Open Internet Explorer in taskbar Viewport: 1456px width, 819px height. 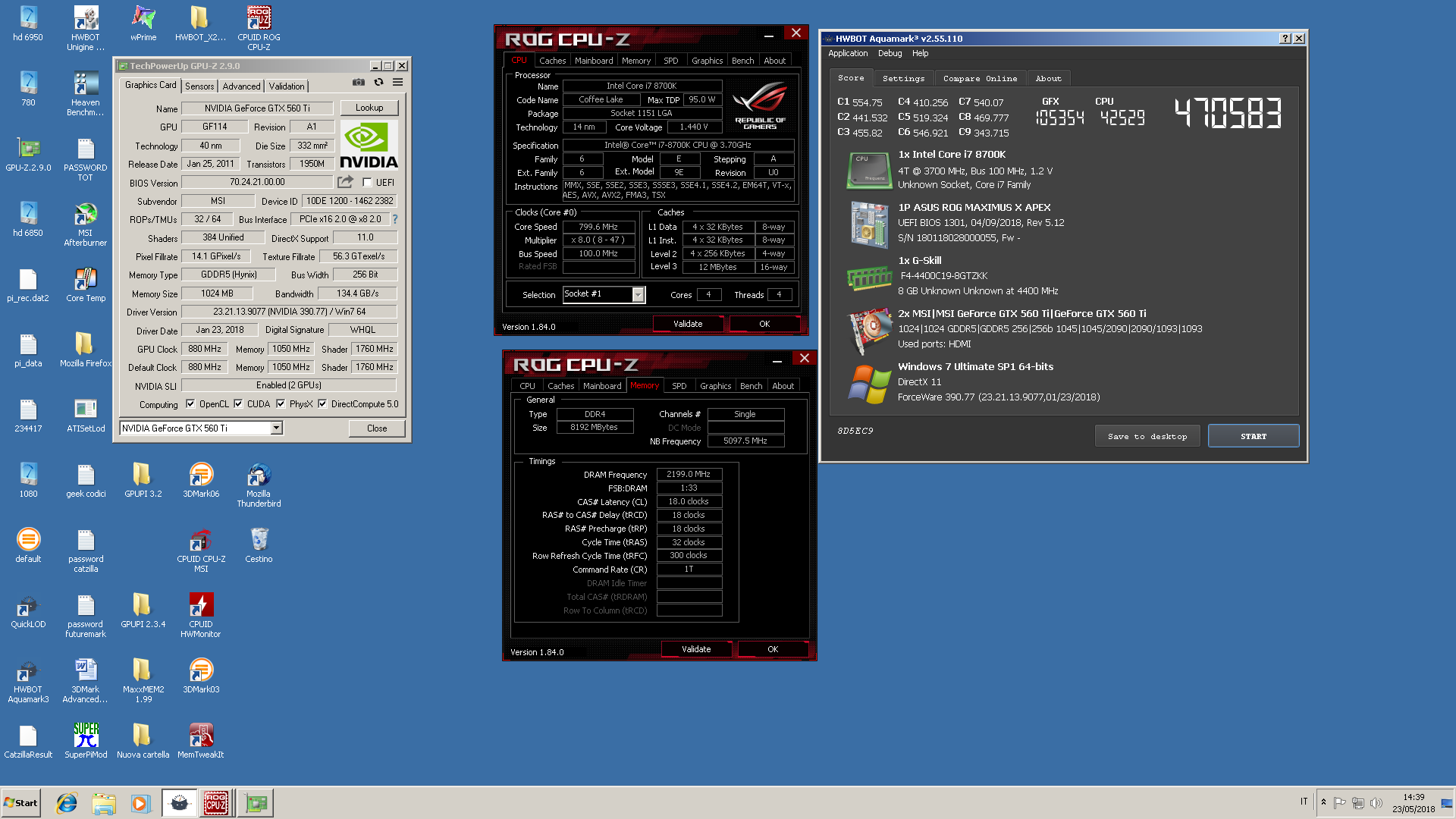[67, 803]
